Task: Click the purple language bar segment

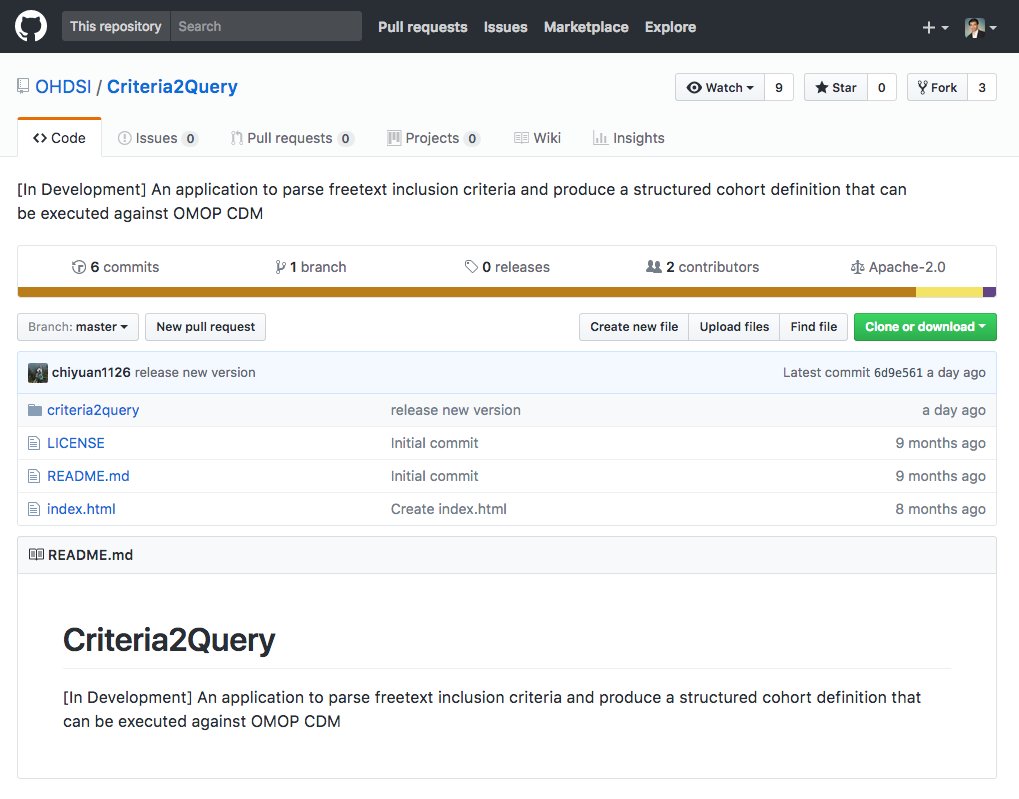Action: coord(990,293)
